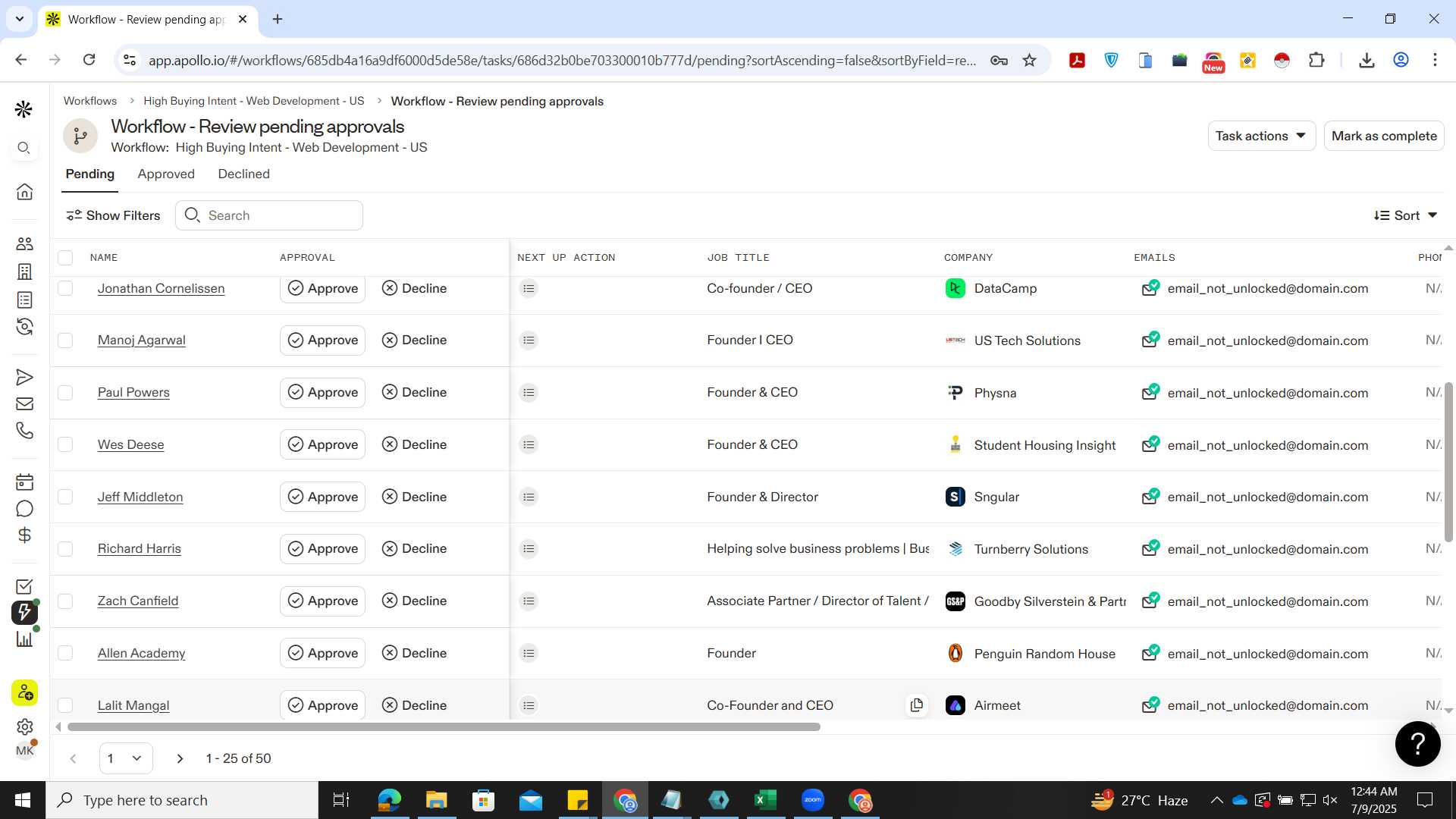
Task: Open High Buying Intent workflow breadcrumb
Action: [253, 101]
